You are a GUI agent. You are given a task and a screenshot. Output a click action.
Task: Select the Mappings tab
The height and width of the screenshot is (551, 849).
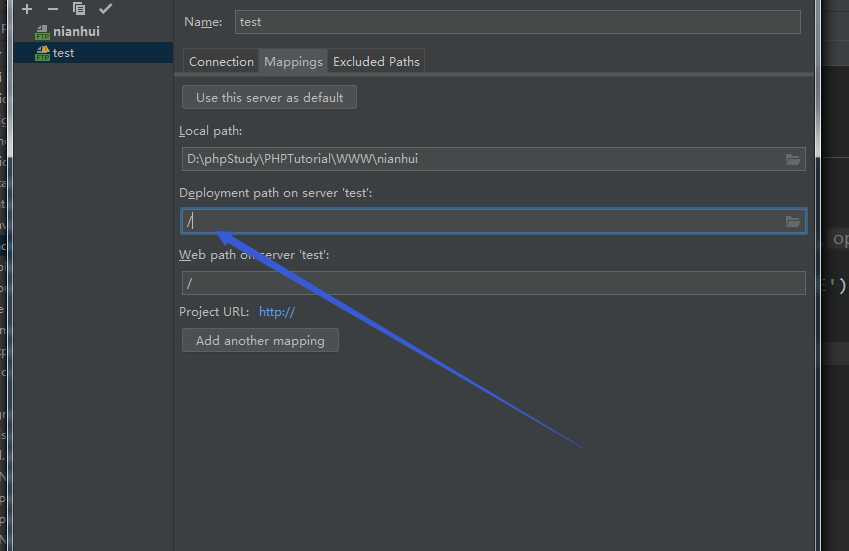293,62
